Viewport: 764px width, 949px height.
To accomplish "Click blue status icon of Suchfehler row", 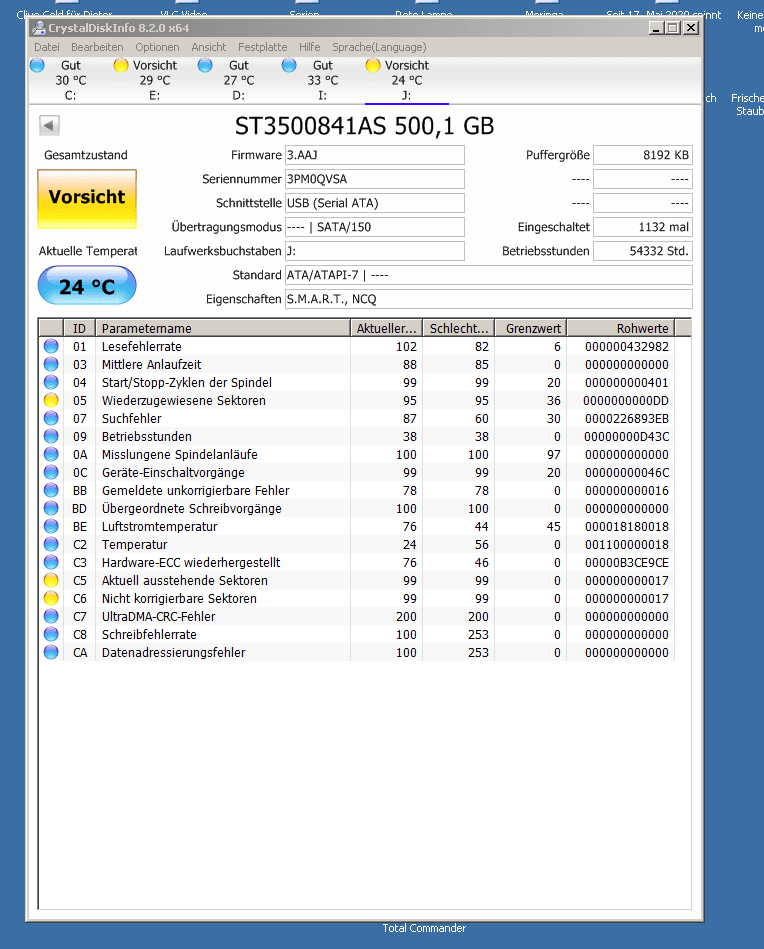I will [51, 418].
